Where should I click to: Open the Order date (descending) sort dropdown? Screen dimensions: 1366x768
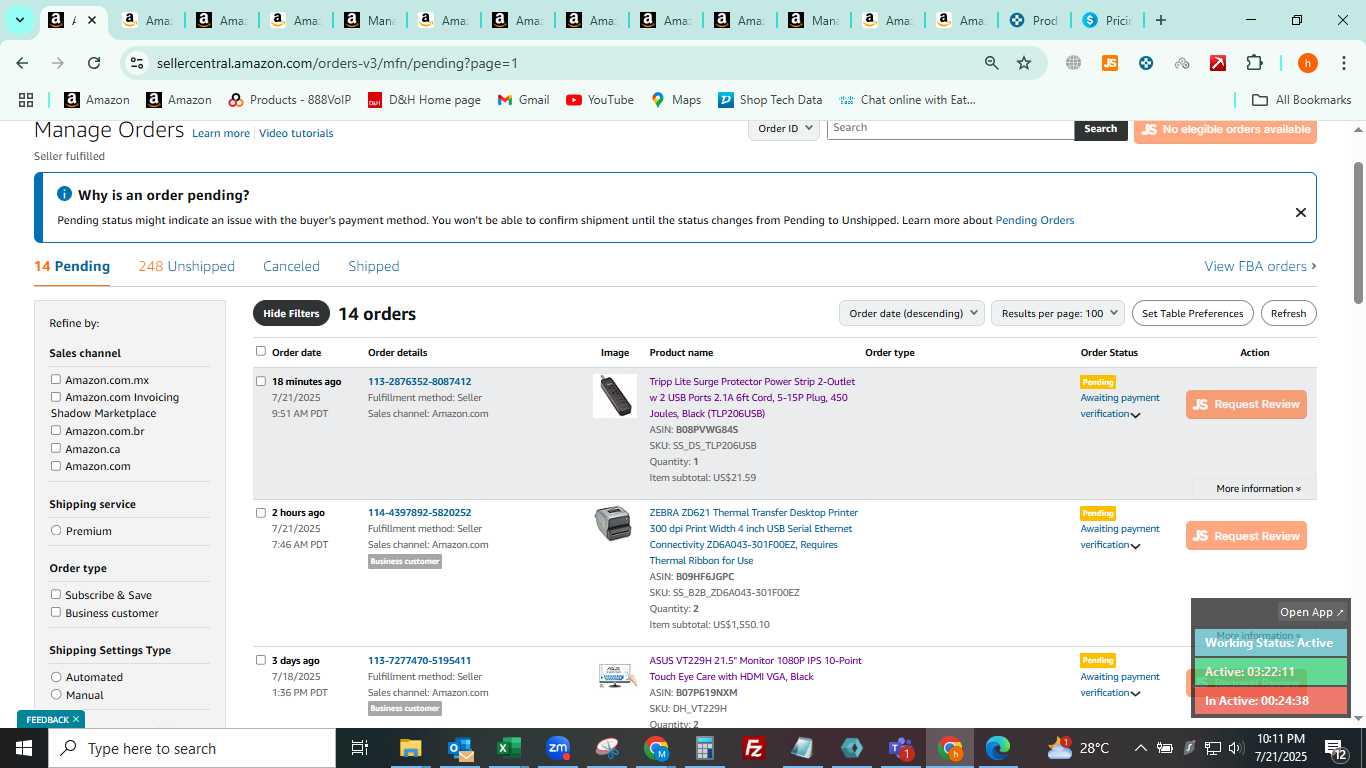[x=912, y=313]
